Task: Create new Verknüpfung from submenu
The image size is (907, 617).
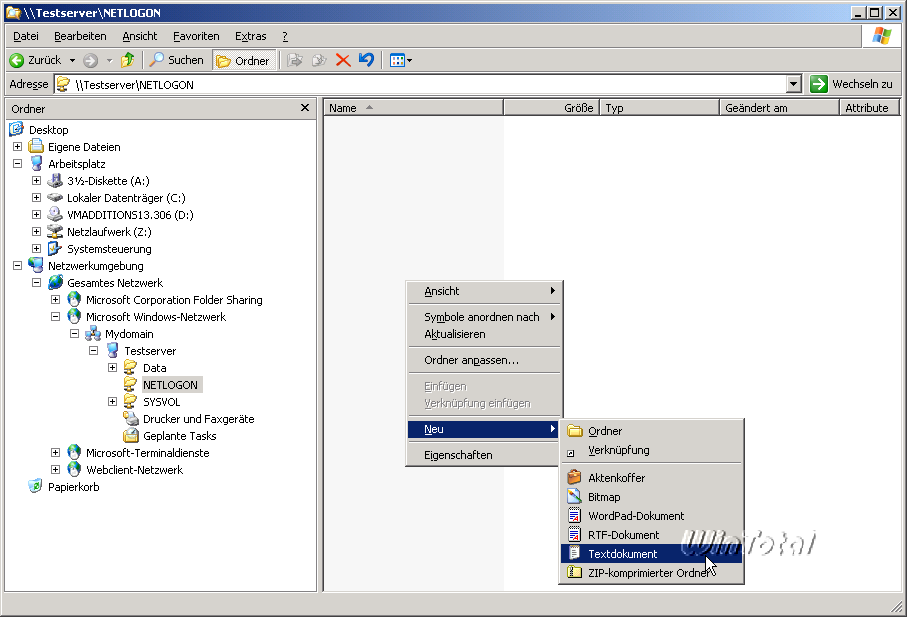Action: coord(651,450)
